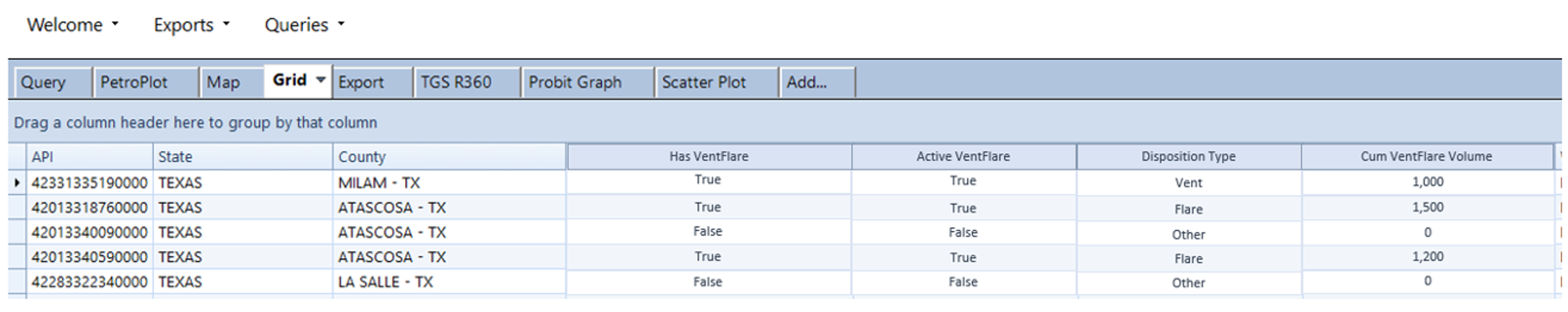Select the row indicator arrow for first row
Viewport: 1568px width, 312px height.
click(x=17, y=182)
